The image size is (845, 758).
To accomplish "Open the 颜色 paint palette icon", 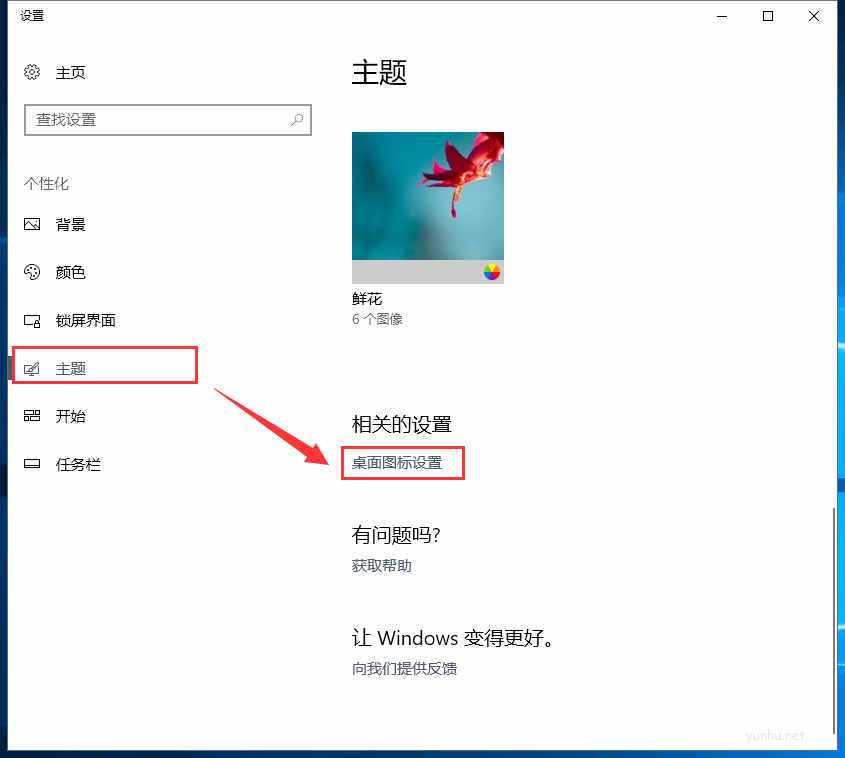I will click(32, 272).
